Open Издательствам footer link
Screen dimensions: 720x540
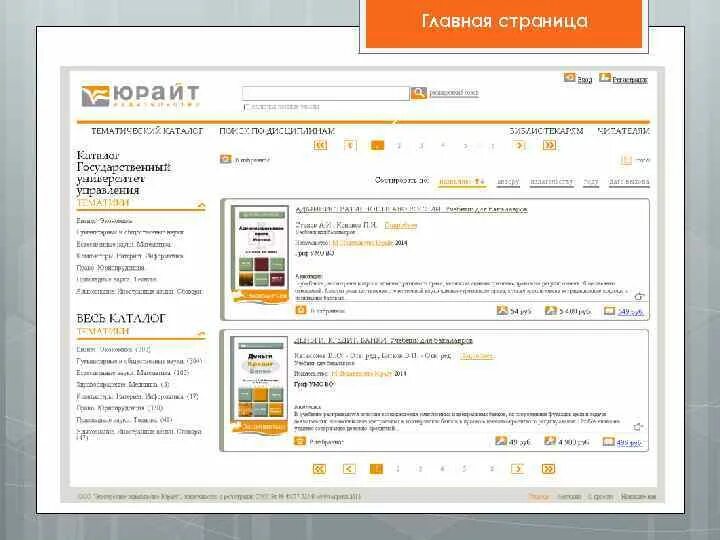[638, 496]
